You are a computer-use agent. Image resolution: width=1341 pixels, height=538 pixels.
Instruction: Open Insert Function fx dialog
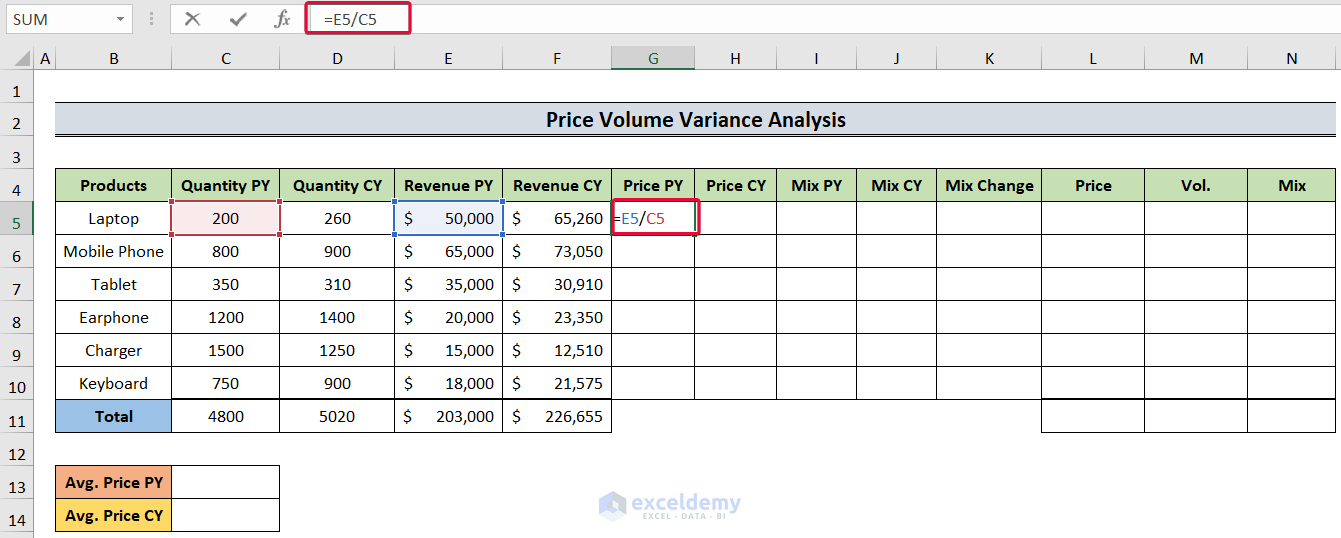tap(283, 19)
